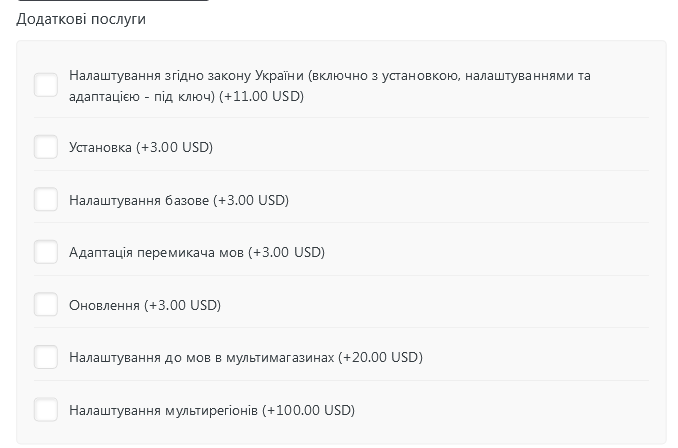Click the Установка label text
This screenshot has width=678, height=448.
(100, 147)
